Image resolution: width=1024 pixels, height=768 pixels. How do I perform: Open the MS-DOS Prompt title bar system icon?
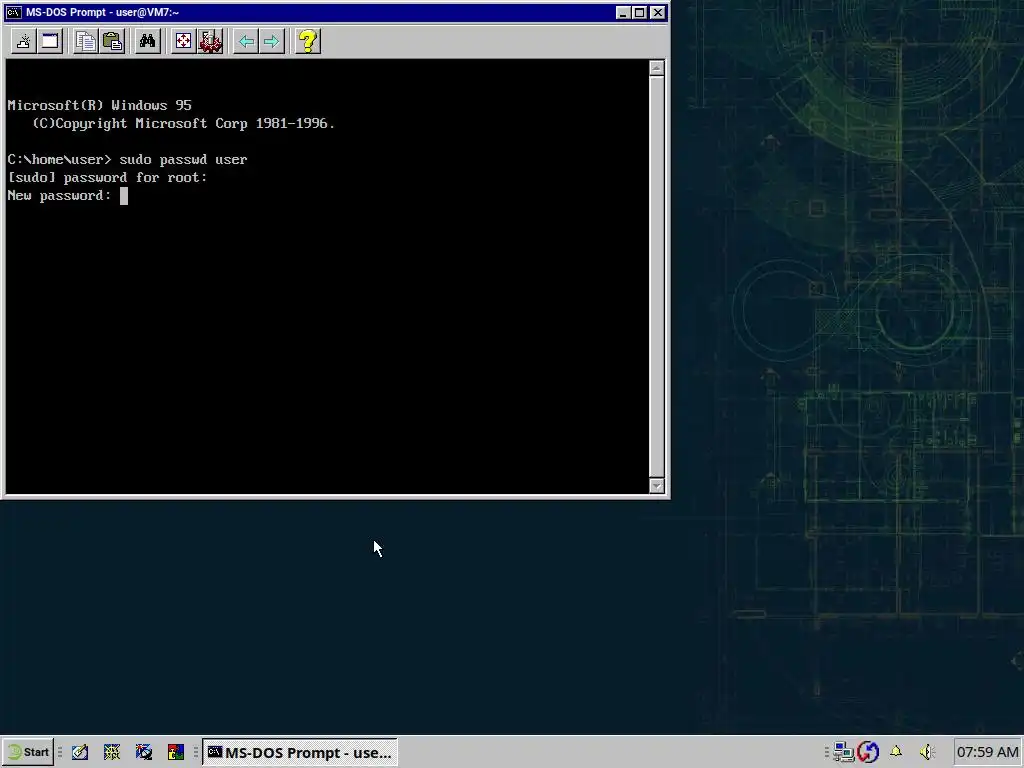[x=14, y=12]
